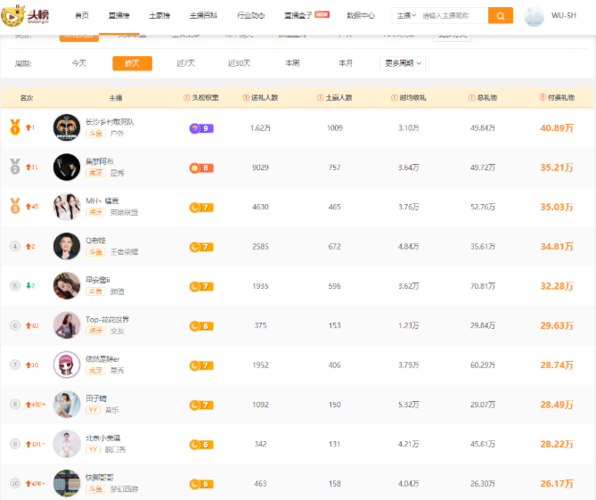Click the rank 10 circle icon

(x=15, y=483)
